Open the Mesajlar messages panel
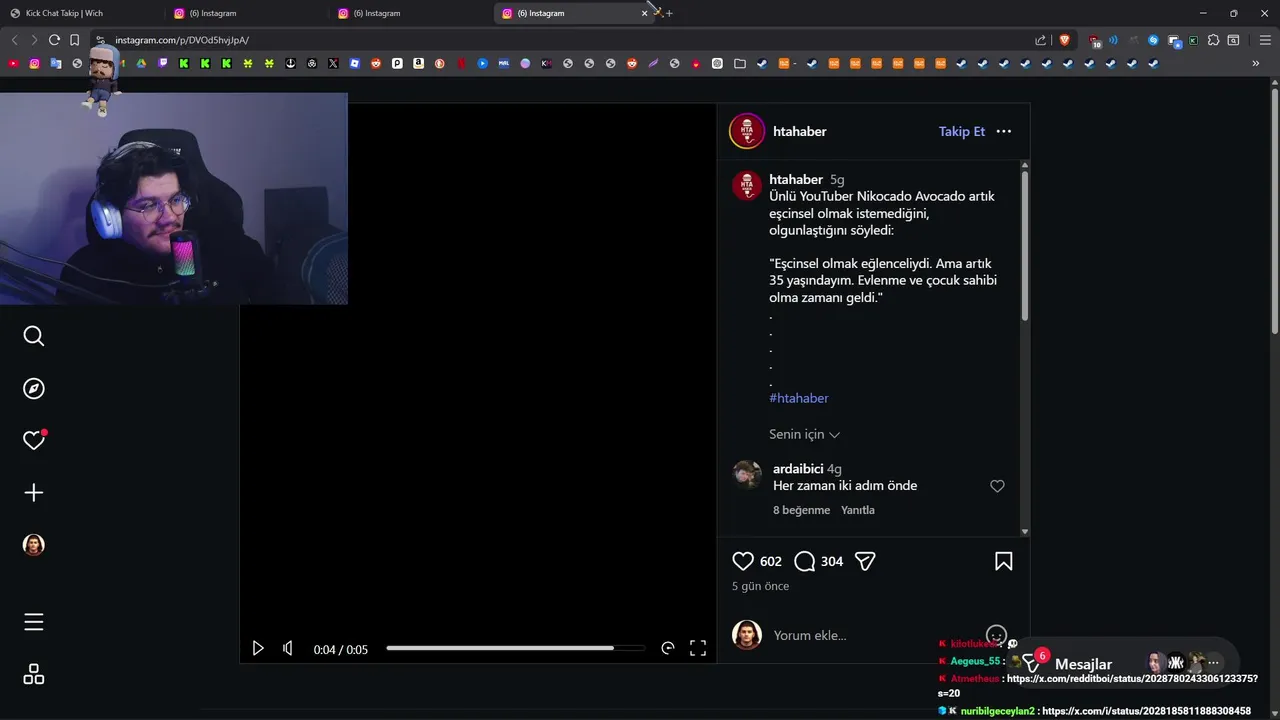The width and height of the screenshot is (1280, 720). click(x=1083, y=664)
